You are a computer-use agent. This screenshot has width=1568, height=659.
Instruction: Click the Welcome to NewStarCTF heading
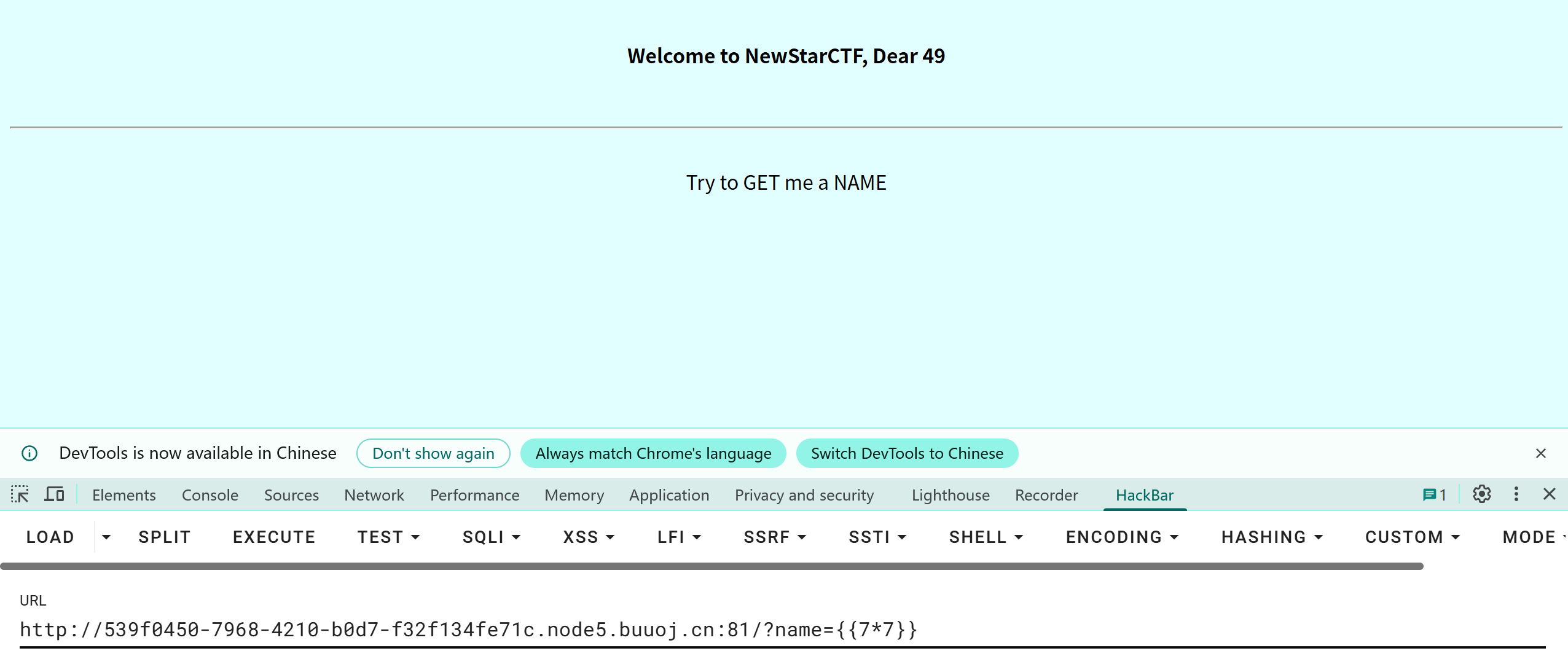click(786, 56)
